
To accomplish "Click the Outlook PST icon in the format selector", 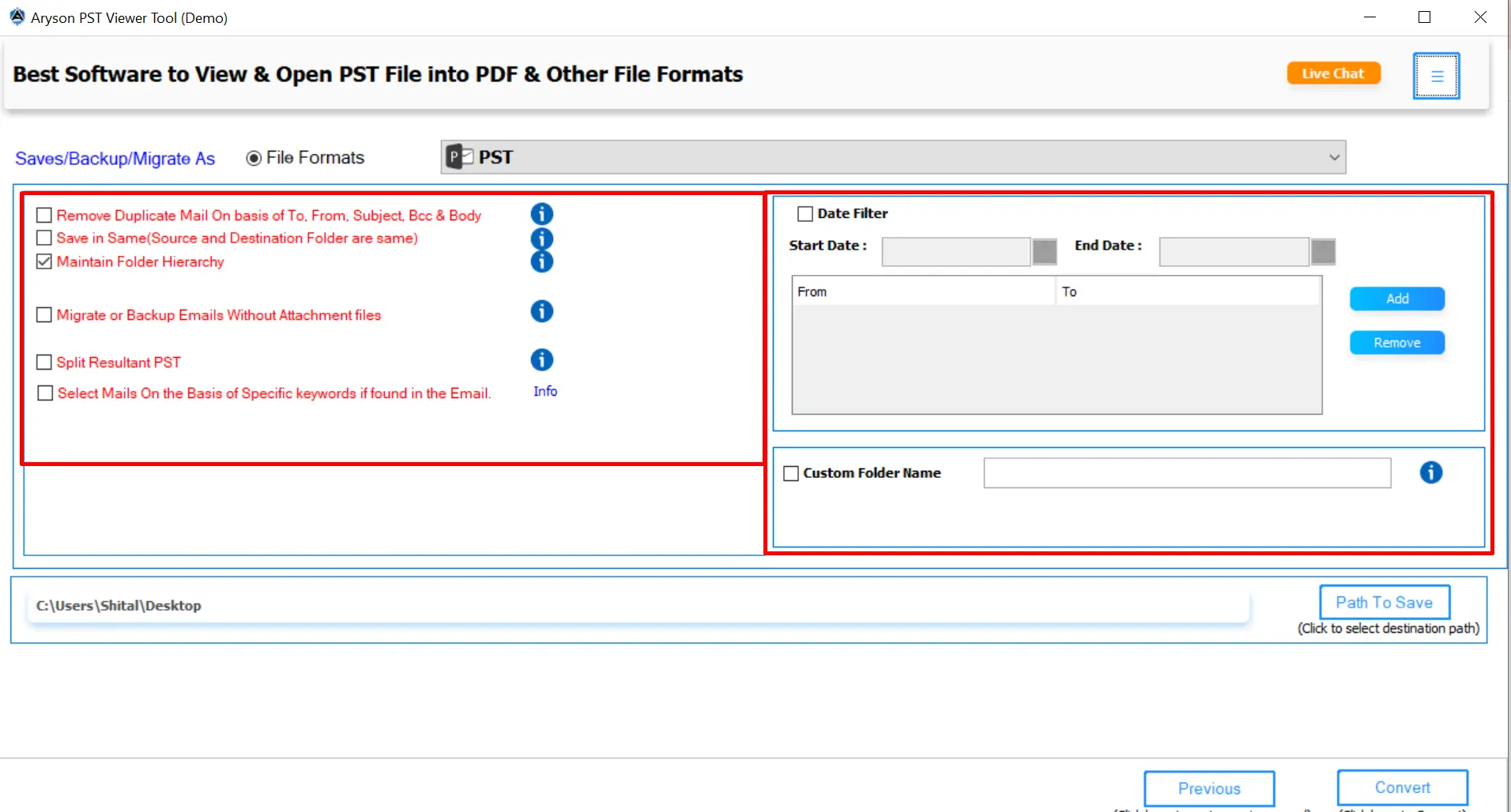I will point(457,156).
